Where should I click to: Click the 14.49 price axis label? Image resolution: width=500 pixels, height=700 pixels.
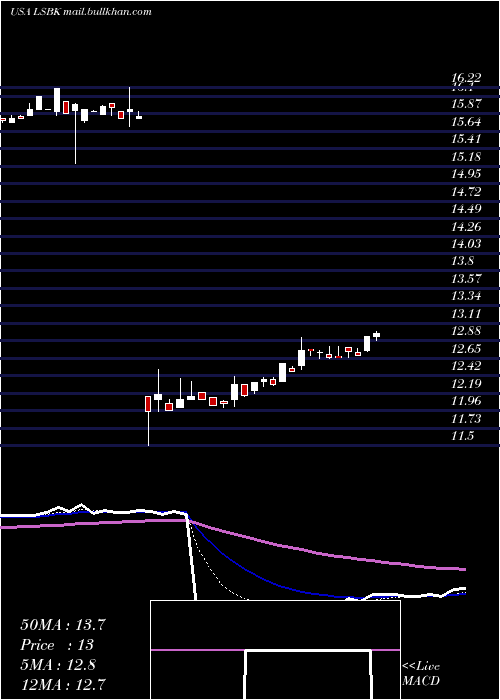pos(466,209)
